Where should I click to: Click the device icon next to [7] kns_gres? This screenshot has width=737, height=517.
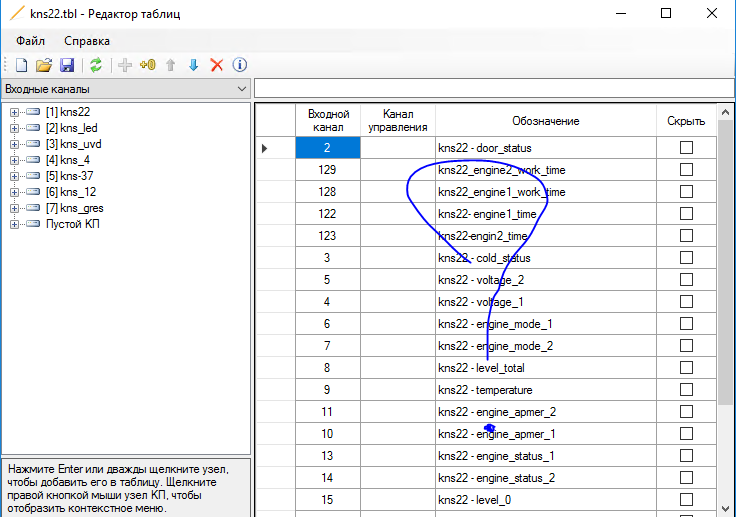tap(33, 208)
